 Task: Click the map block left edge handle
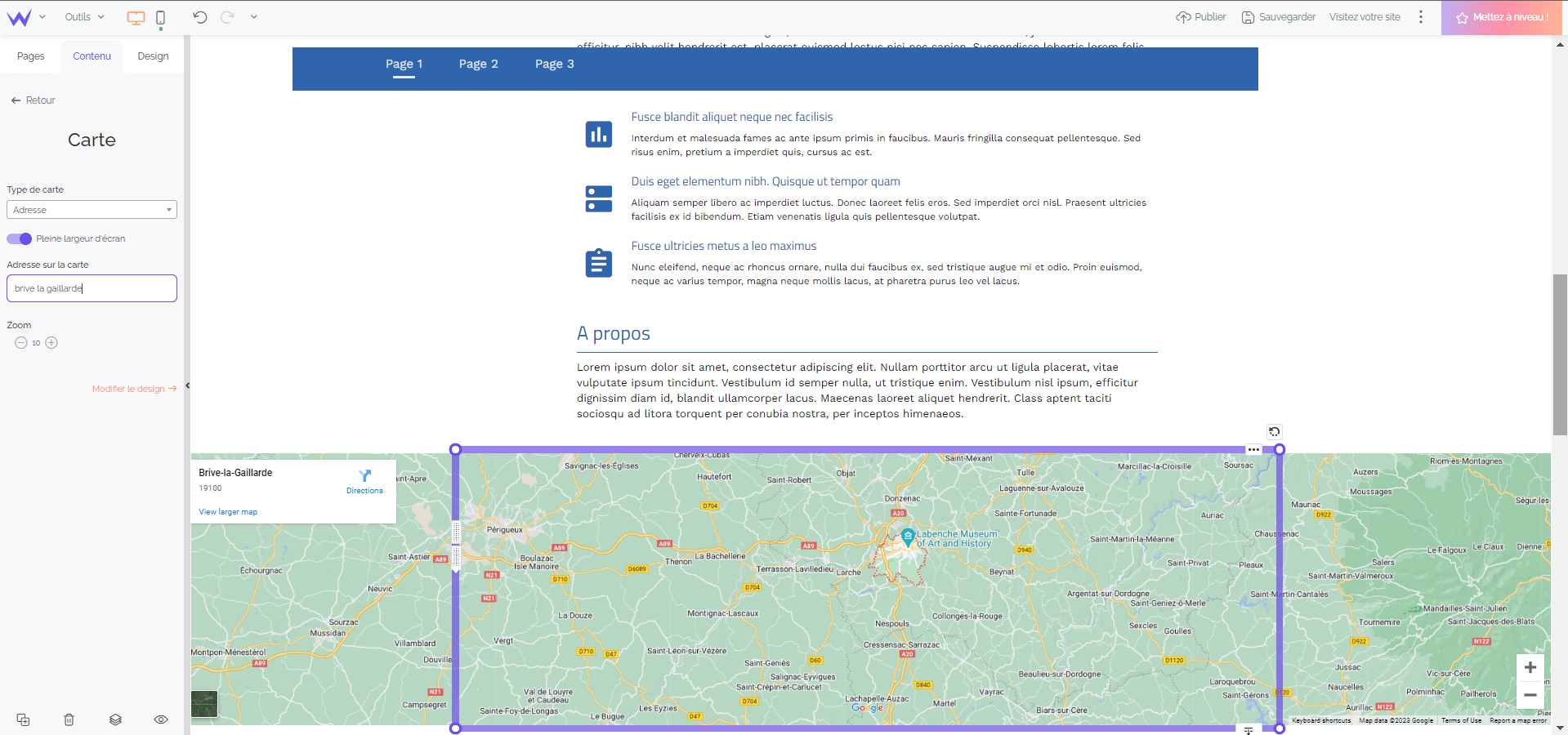click(x=456, y=546)
